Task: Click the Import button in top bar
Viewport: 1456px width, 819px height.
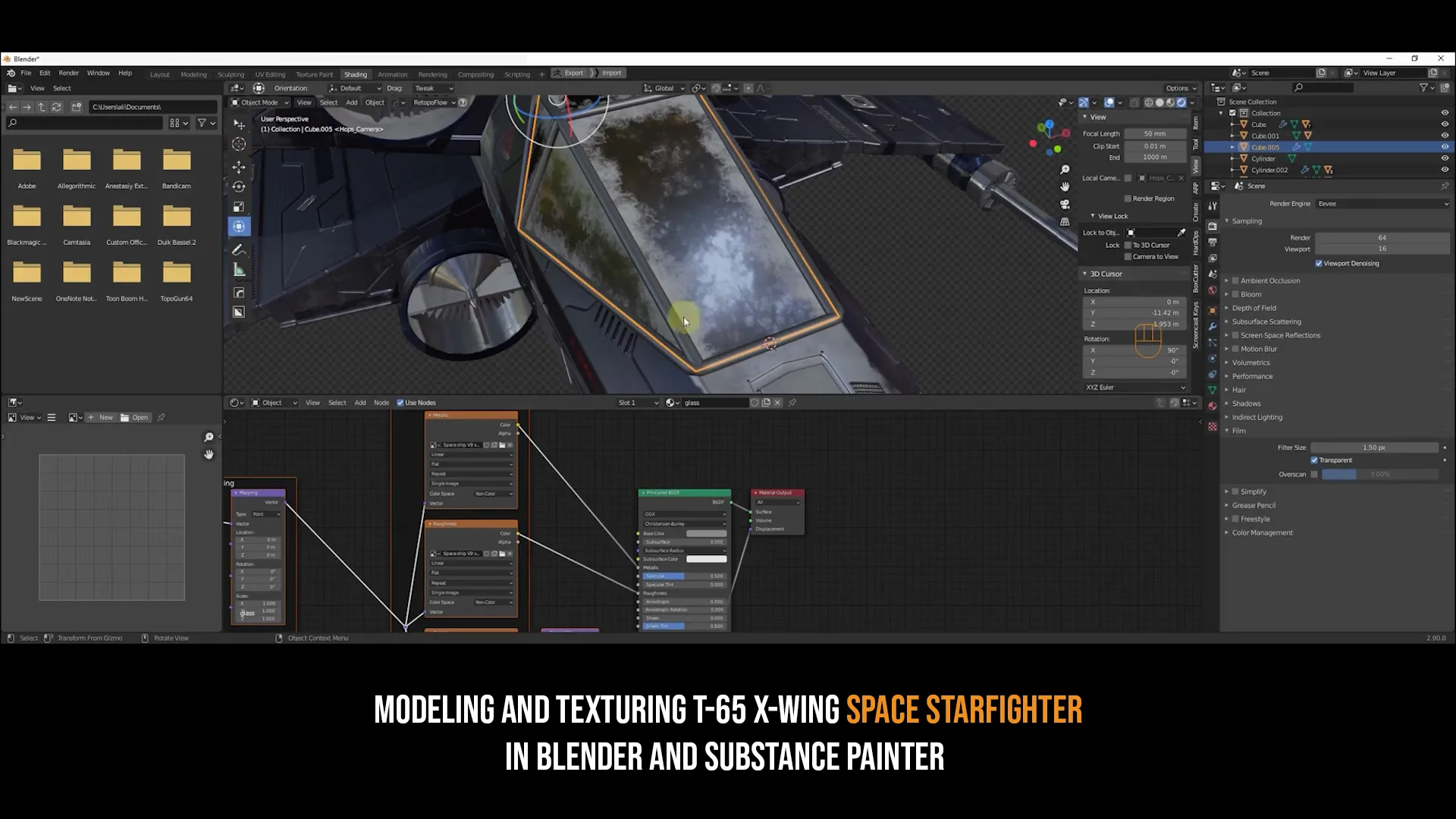Action: pyautogui.click(x=607, y=73)
